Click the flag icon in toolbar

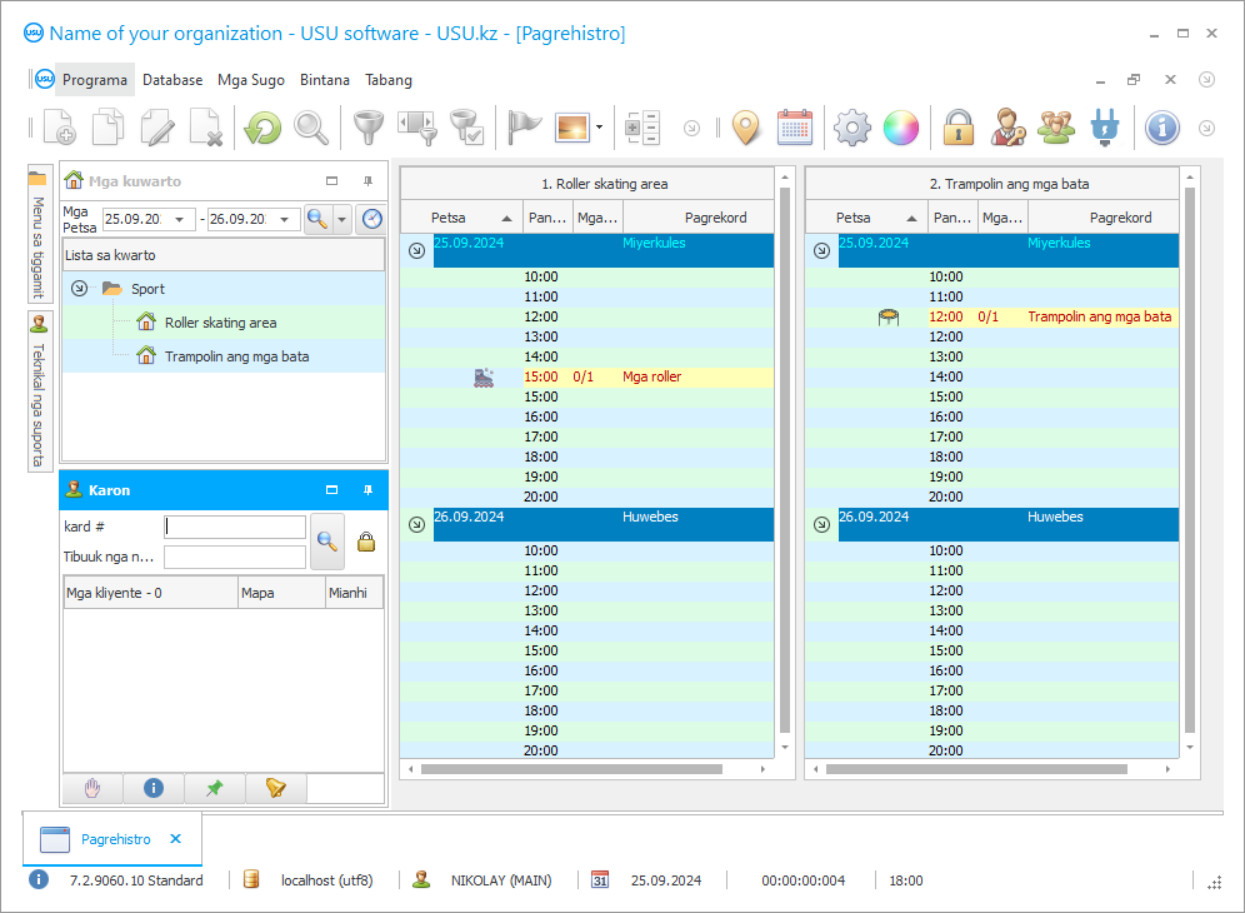pyautogui.click(x=523, y=128)
